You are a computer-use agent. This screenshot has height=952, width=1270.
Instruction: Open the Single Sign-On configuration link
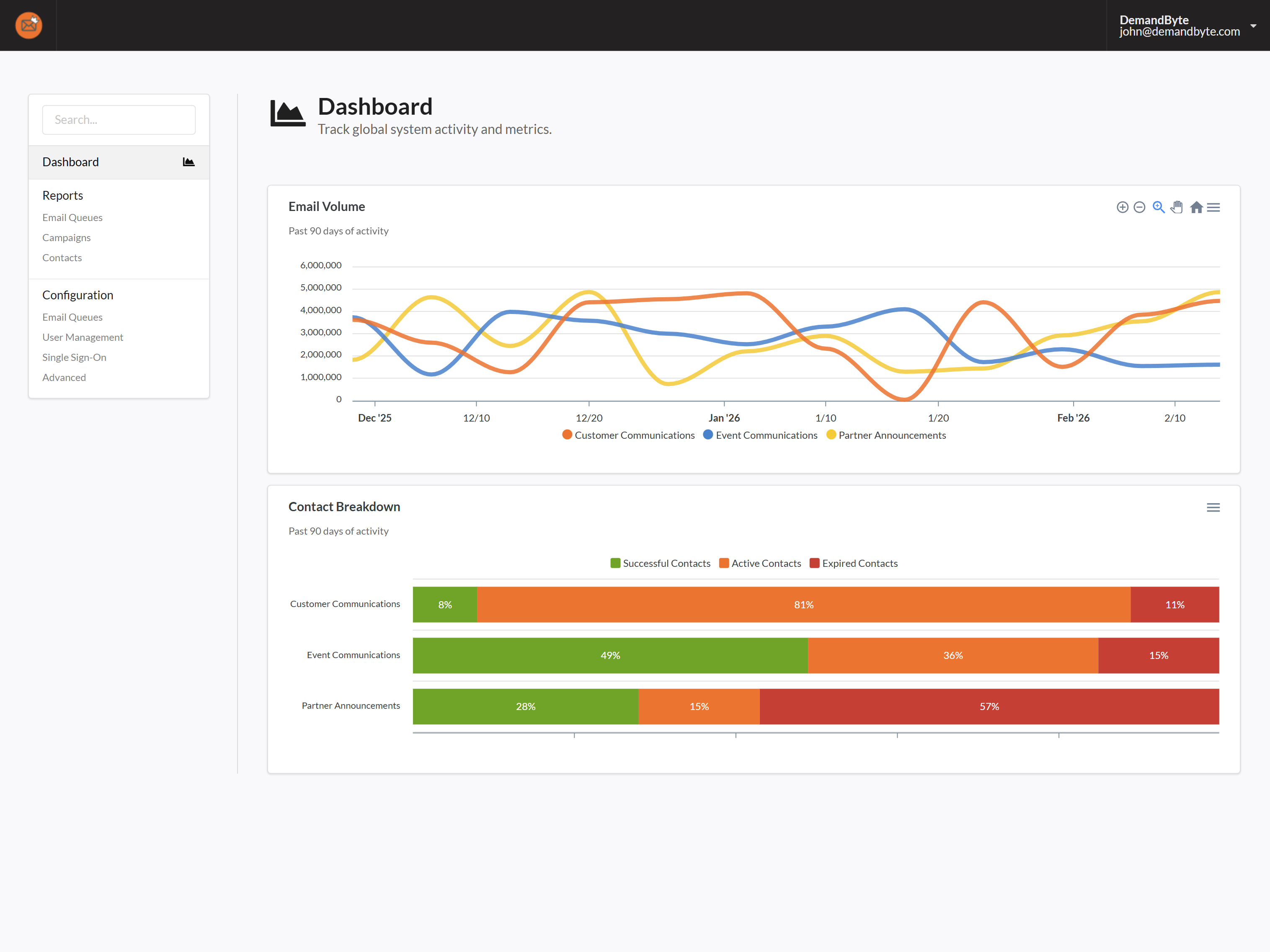click(74, 357)
